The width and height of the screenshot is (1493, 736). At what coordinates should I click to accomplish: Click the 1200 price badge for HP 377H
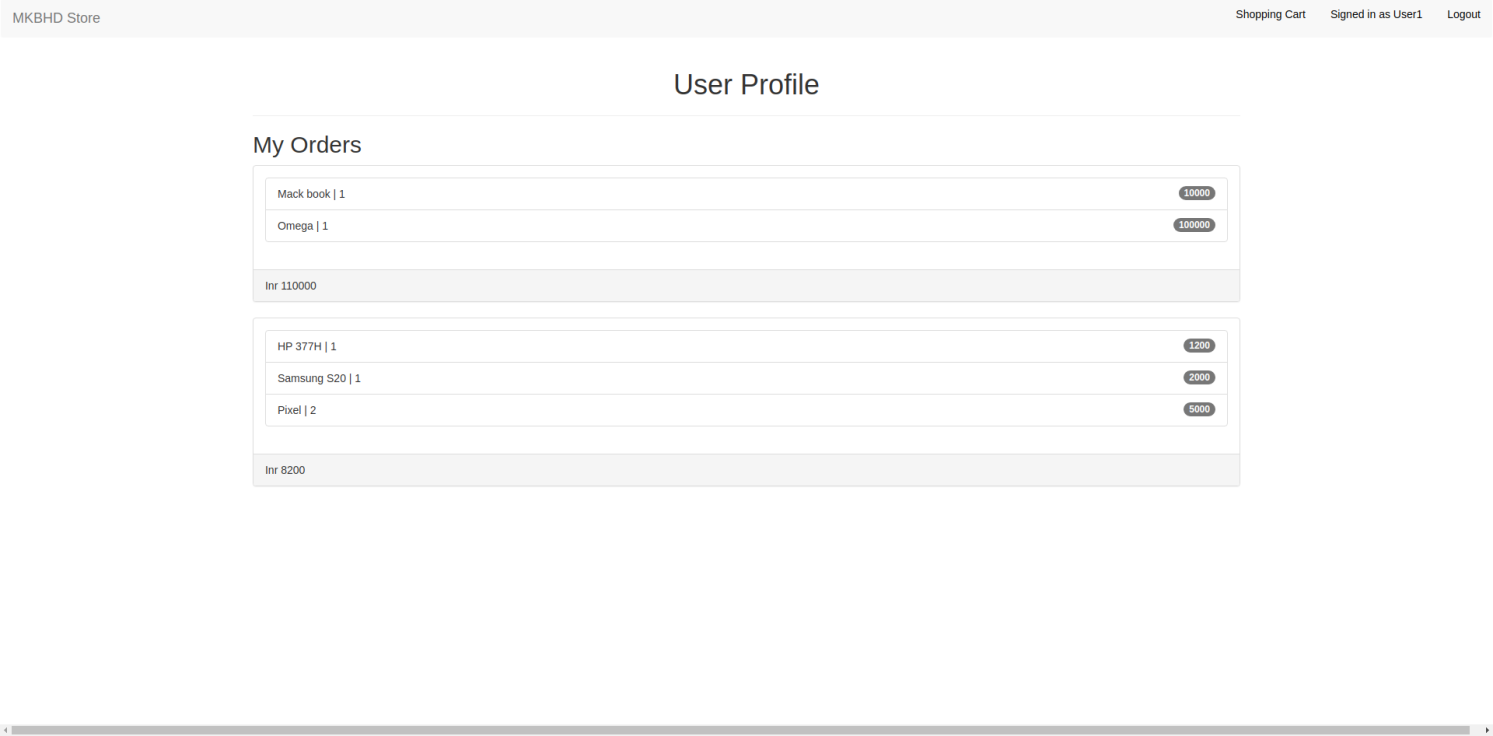(x=1198, y=345)
